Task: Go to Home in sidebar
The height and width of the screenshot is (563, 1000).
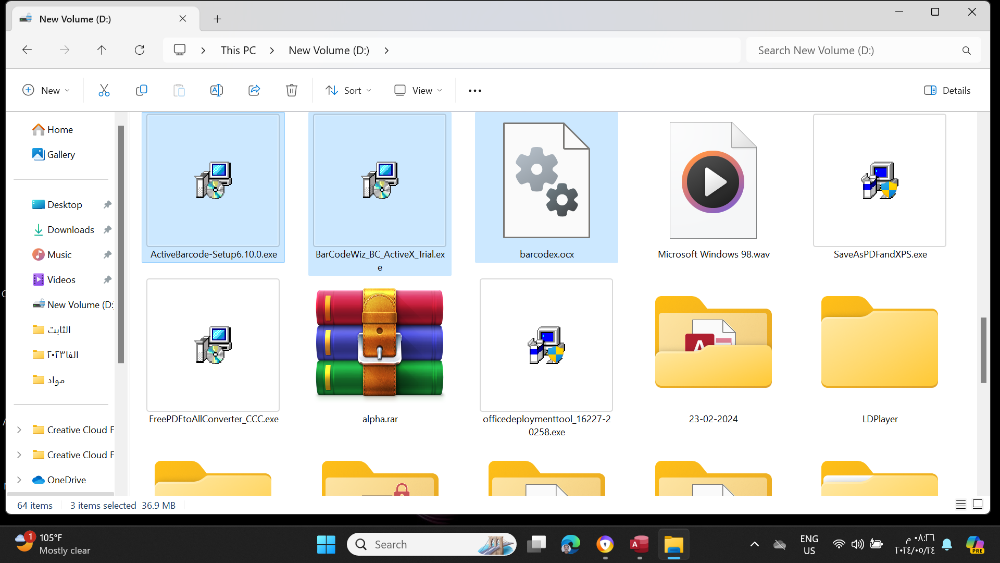Action: (x=52, y=129)
